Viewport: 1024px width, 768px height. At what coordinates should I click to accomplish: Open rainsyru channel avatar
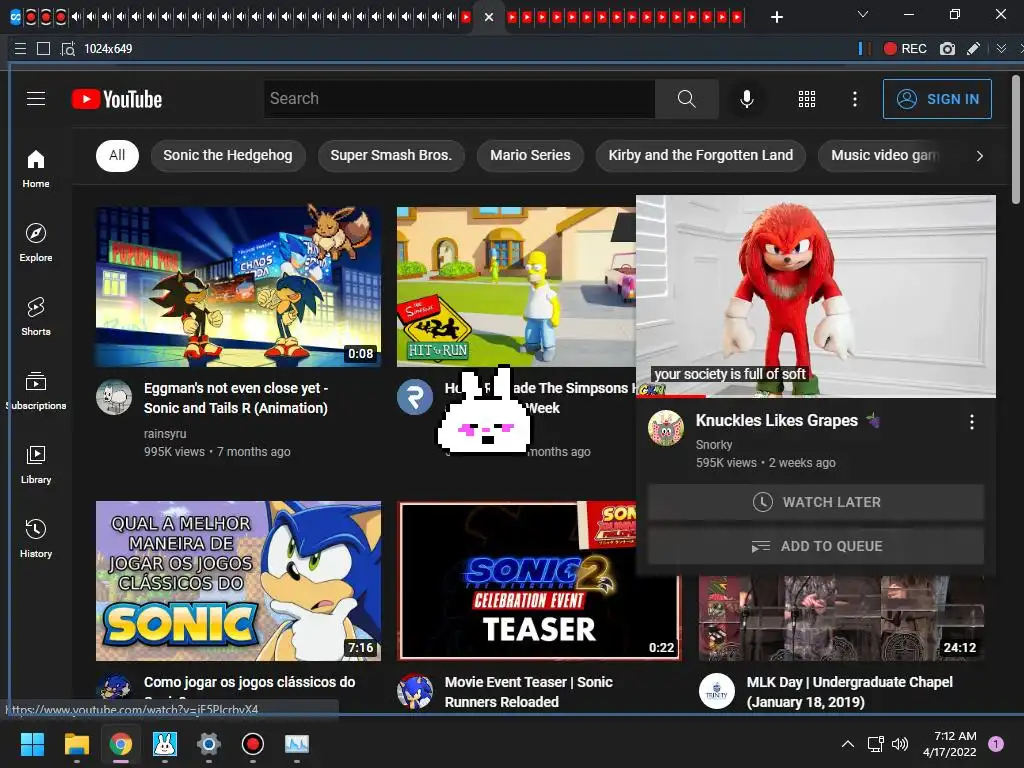pos(114,396)
